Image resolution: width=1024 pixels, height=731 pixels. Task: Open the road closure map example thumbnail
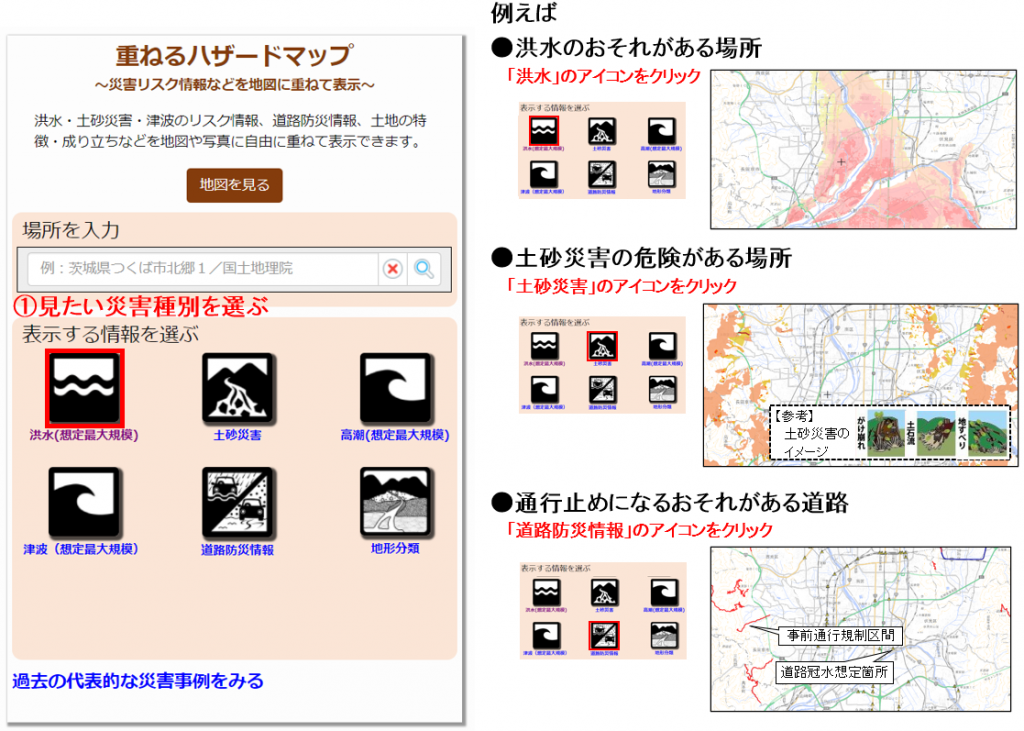862,628
